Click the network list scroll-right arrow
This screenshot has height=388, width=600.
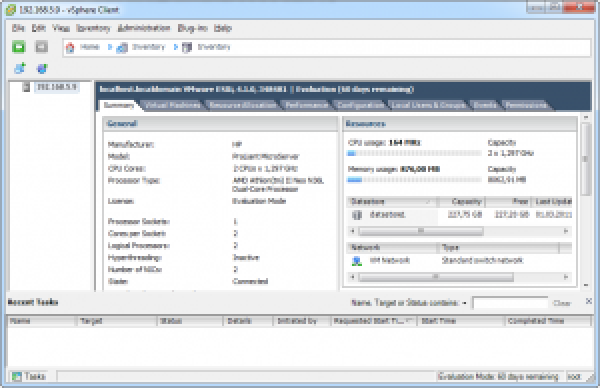(x=566, y=277)
